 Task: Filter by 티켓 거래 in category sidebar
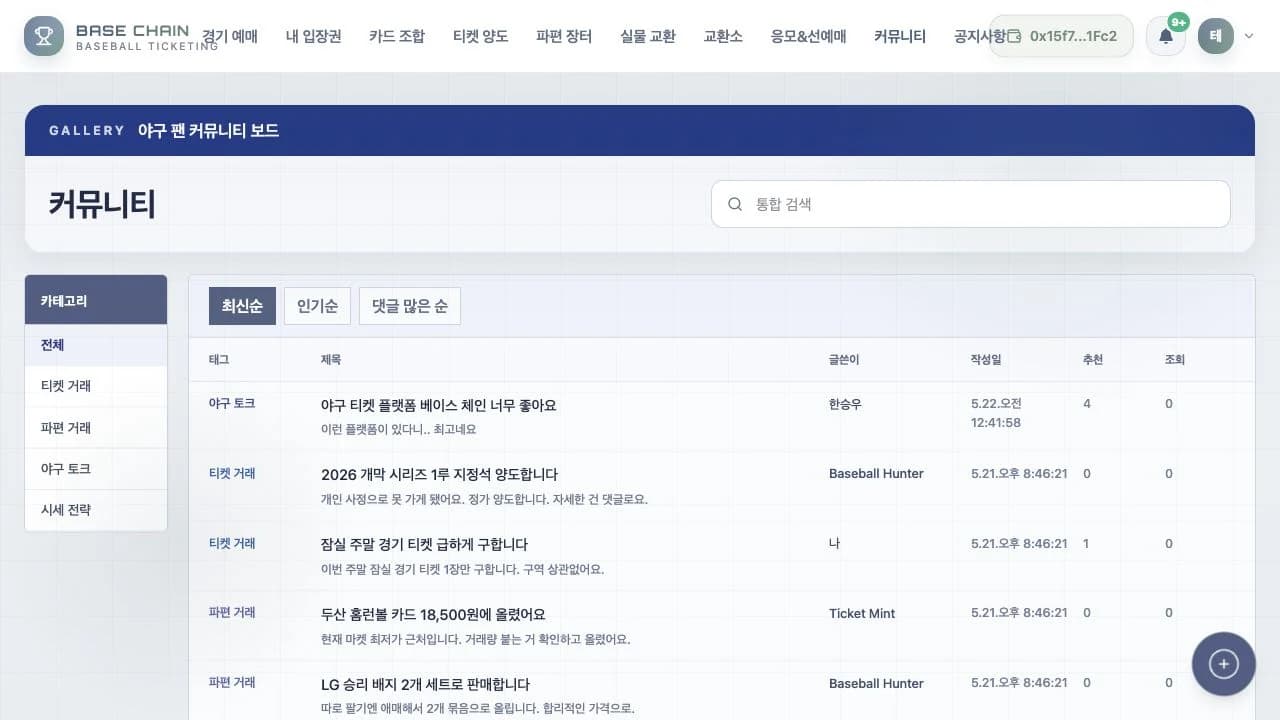pyautogui.click(x=96, y=386)
